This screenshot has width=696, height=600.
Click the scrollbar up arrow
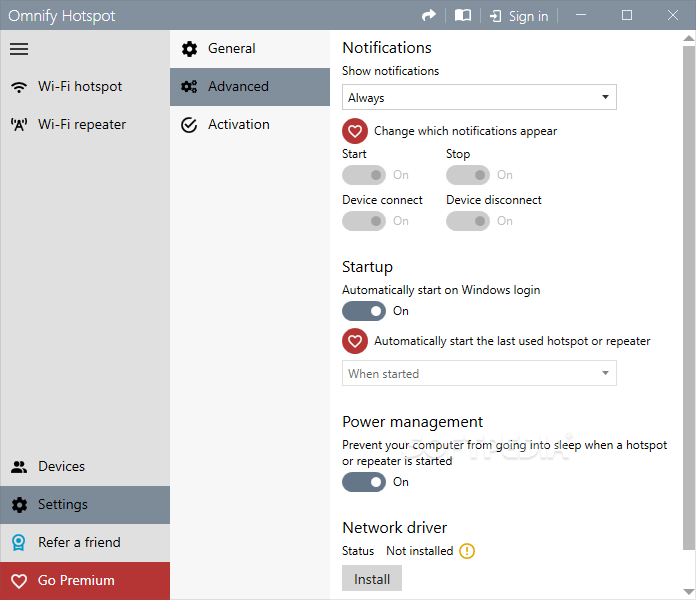(x=688, y=38)
